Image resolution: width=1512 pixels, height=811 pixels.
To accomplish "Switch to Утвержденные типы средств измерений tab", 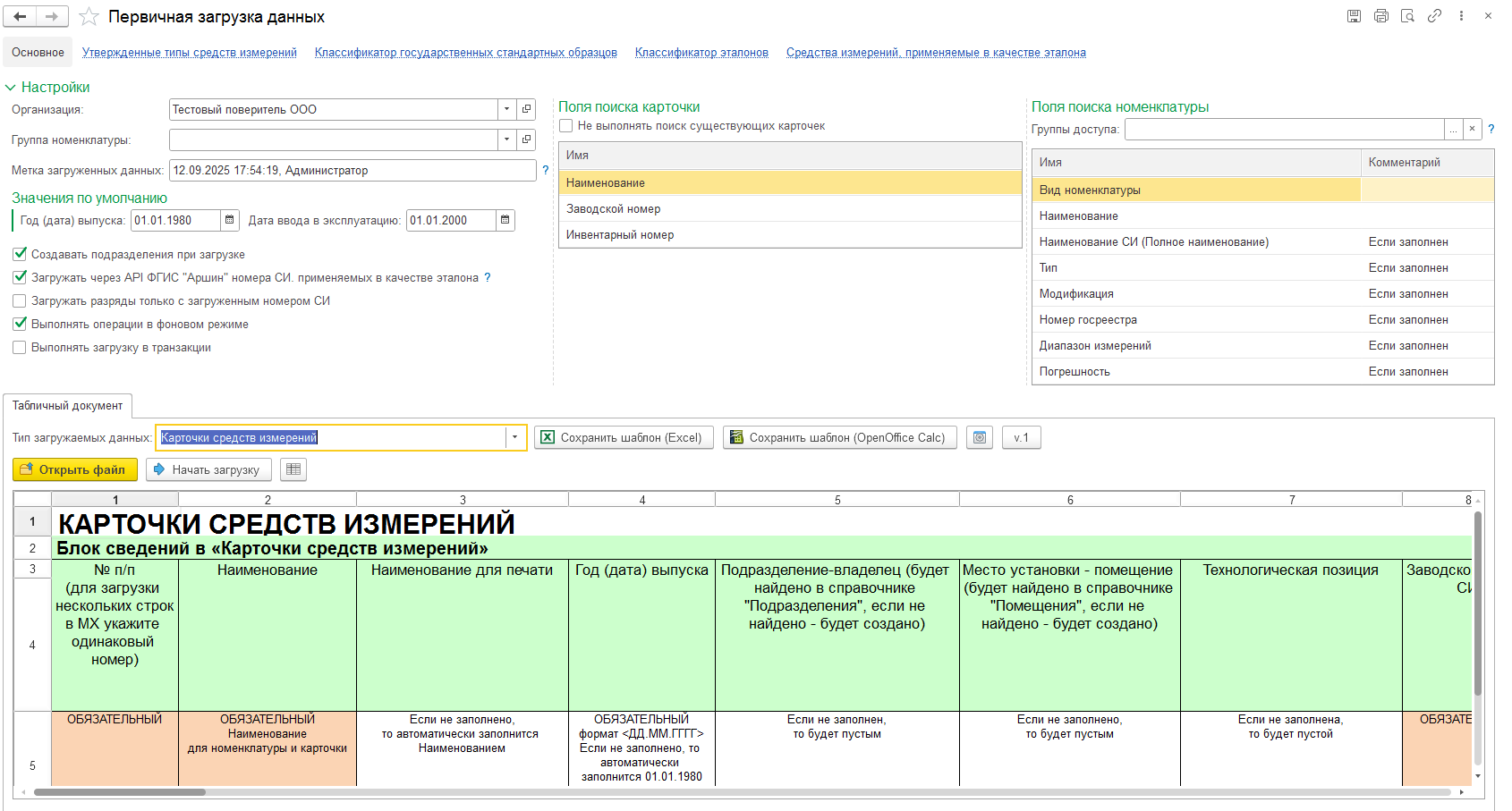I will pyautogui.click(x=189, y=53).
